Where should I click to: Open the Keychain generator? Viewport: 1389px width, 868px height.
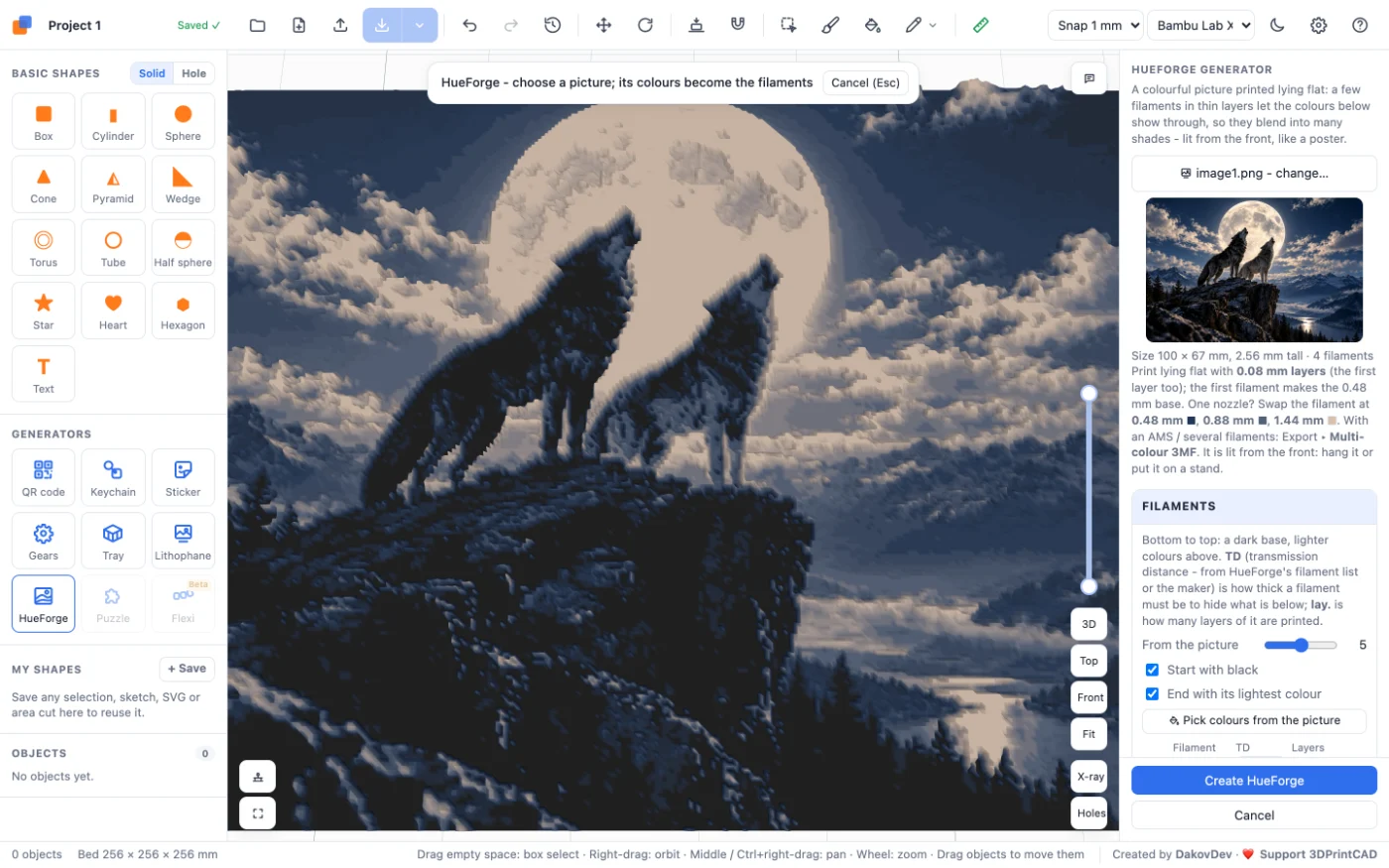point(113,477)
